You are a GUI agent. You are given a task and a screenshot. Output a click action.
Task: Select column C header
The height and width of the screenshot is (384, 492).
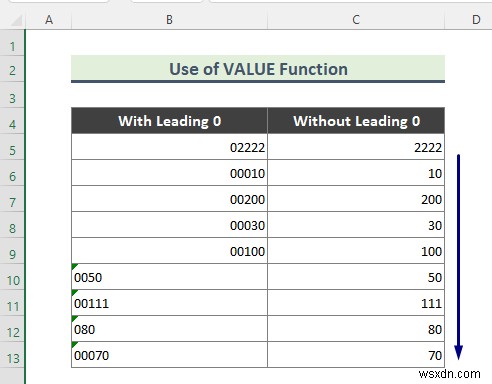[x=356, y=20]
